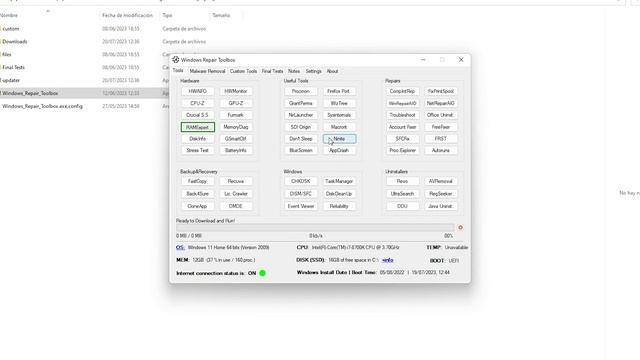
Task: Launch HWMonitor from Hardware group
Action: (236, 91)
